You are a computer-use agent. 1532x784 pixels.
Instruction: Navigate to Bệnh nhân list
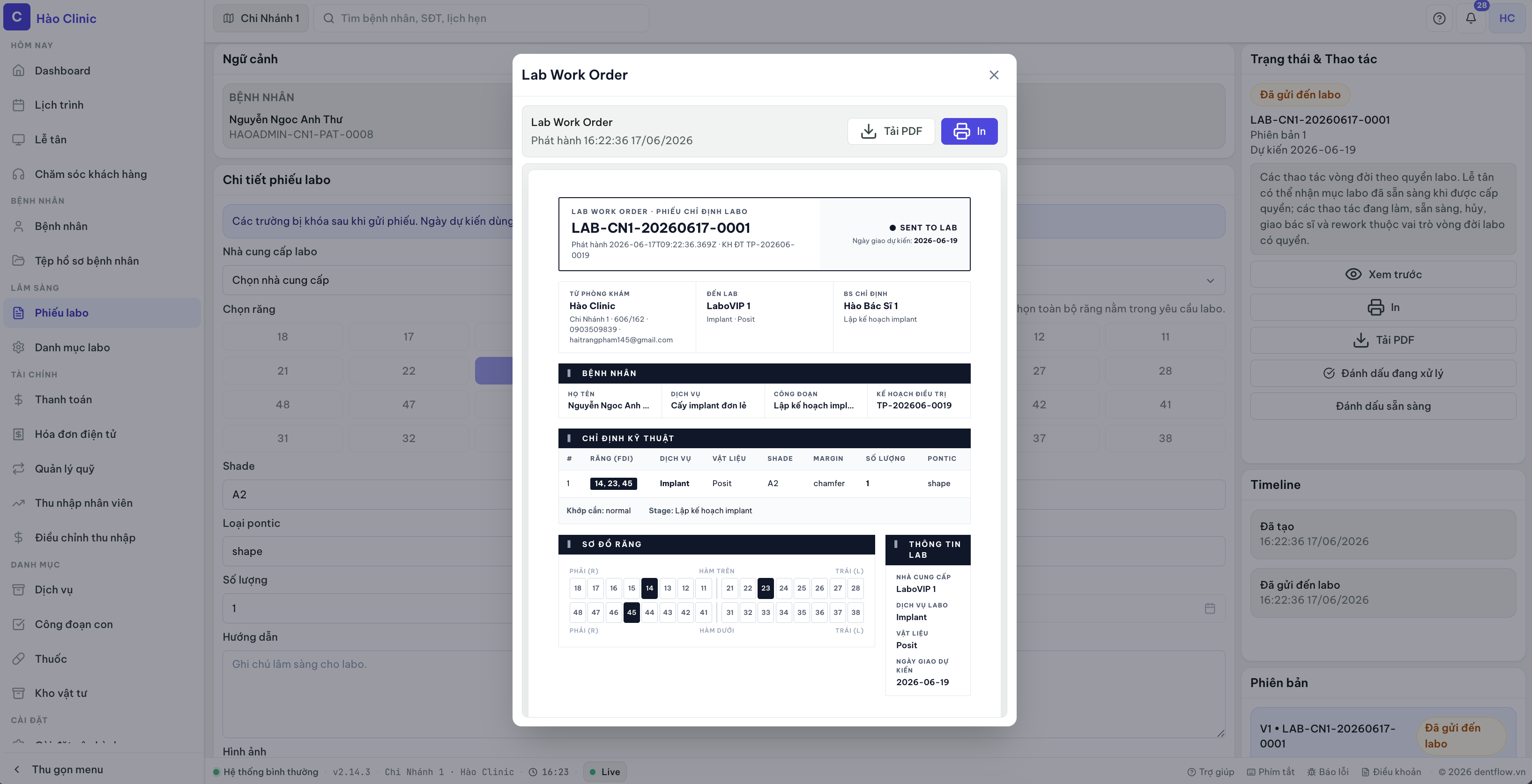[102, 227]
